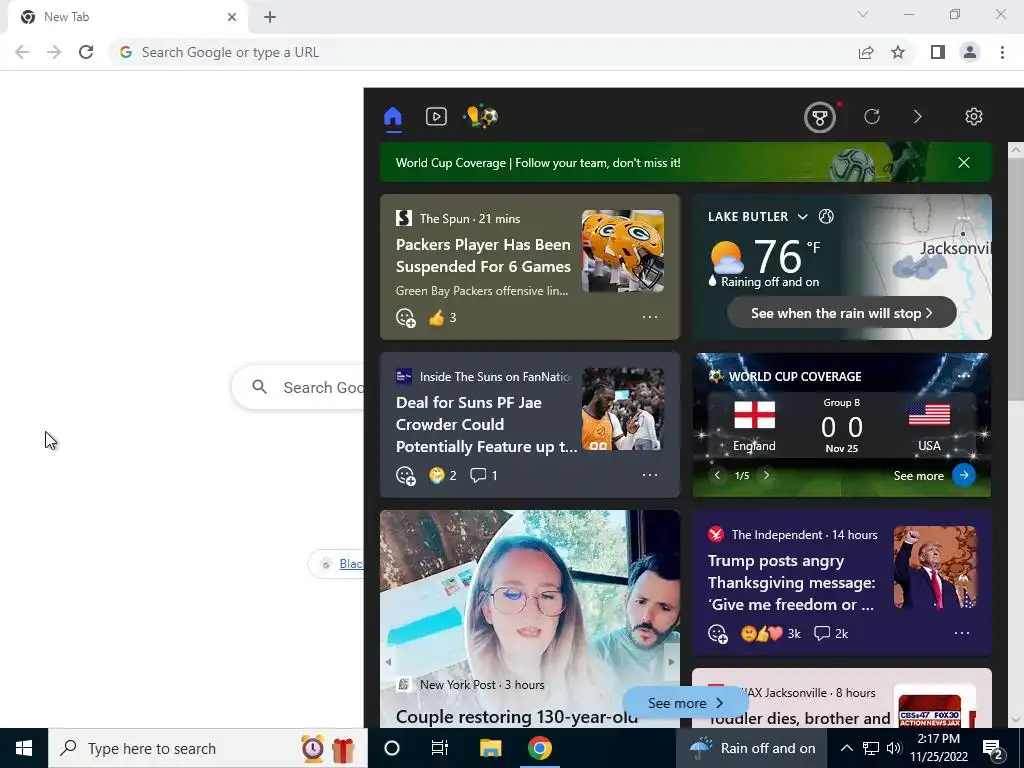Screen dimensions: 1024x768
Task: Click the Rain off and on weather widget
Action: tap(752, 748)
